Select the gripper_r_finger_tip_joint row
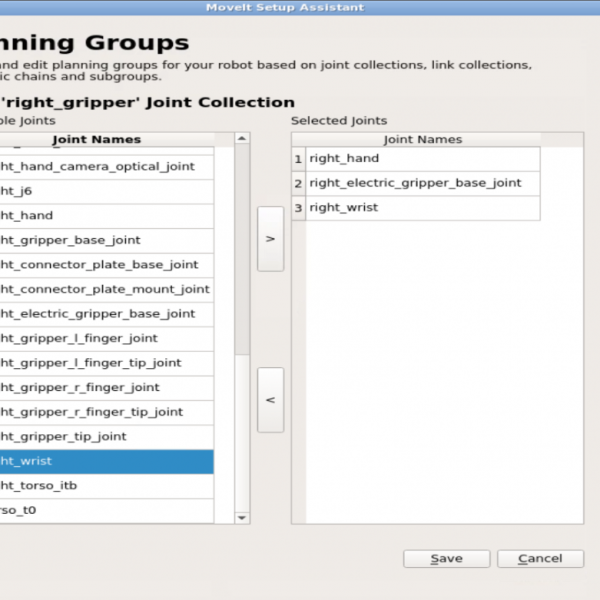 coord(107,412)
